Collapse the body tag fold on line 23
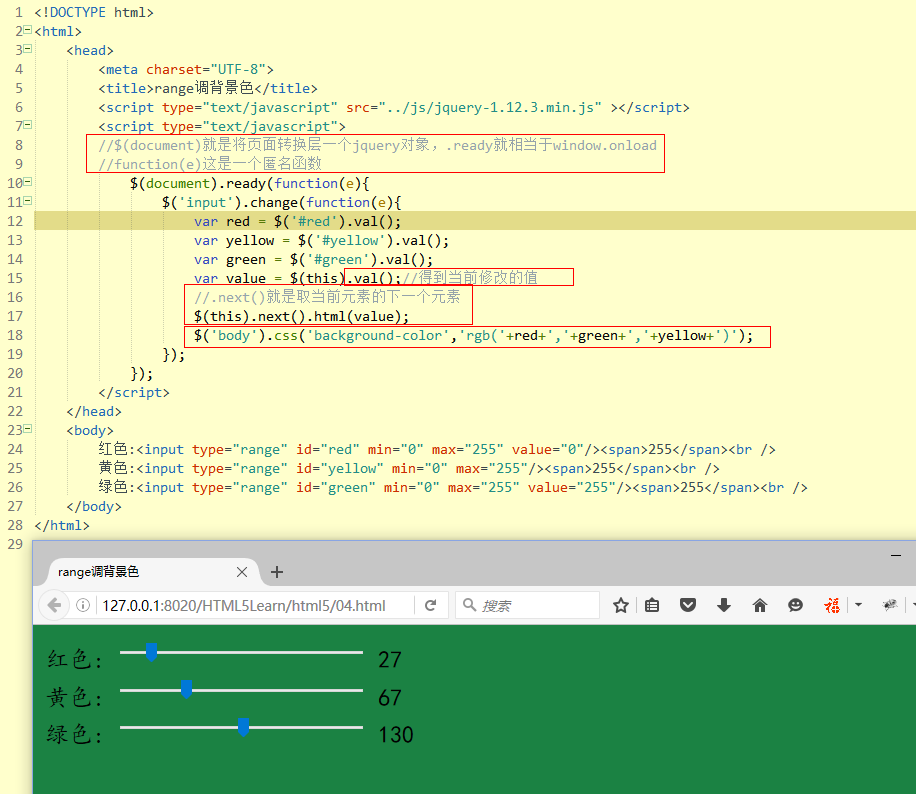Screen dimensions: 916x794 [27, 430]
